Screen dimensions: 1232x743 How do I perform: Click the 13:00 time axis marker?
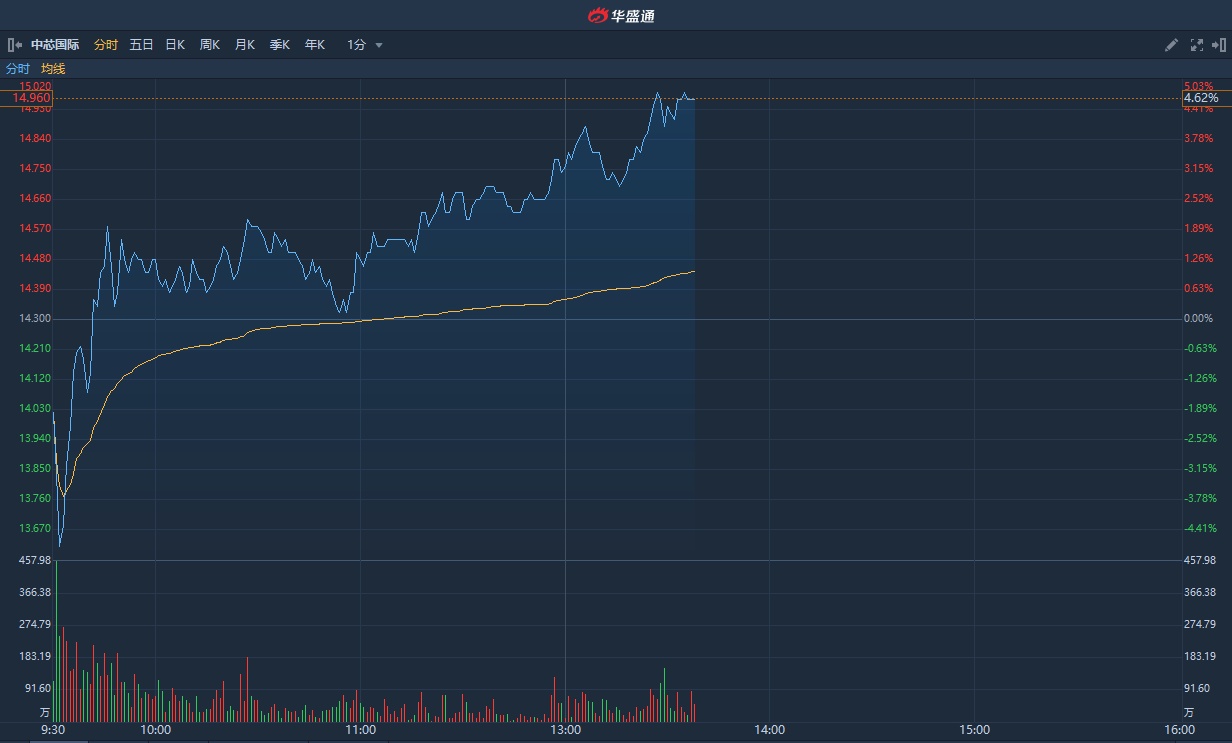coord(566,730)
